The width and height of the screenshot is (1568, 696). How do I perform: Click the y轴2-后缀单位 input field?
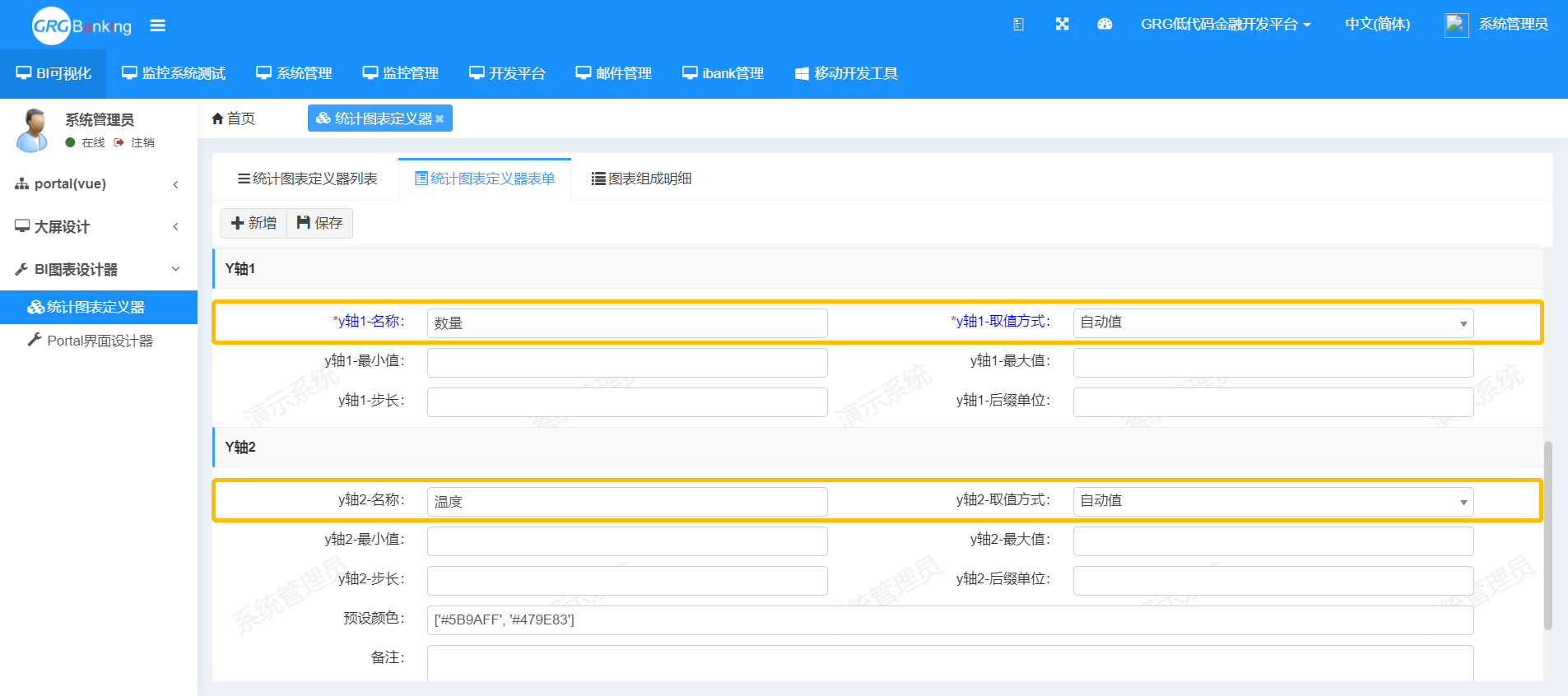coord(1273,580)
